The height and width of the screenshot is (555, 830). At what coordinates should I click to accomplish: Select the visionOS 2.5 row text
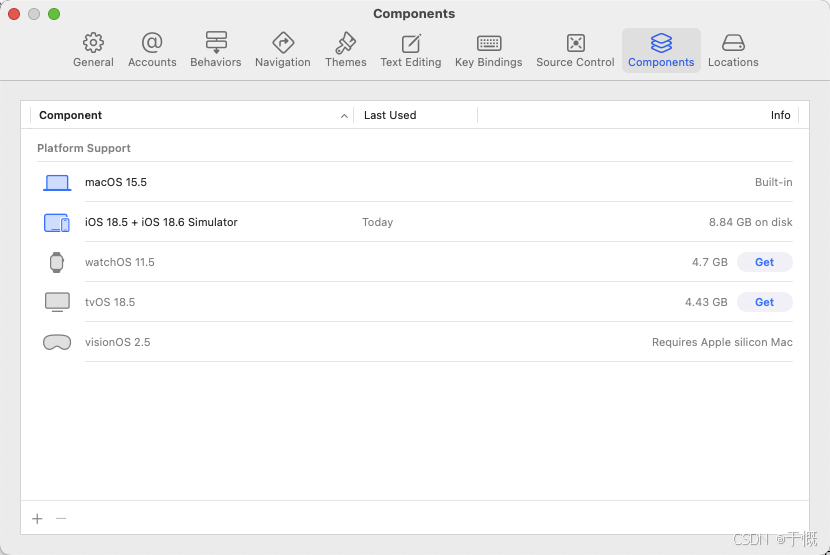coord(118,342)
